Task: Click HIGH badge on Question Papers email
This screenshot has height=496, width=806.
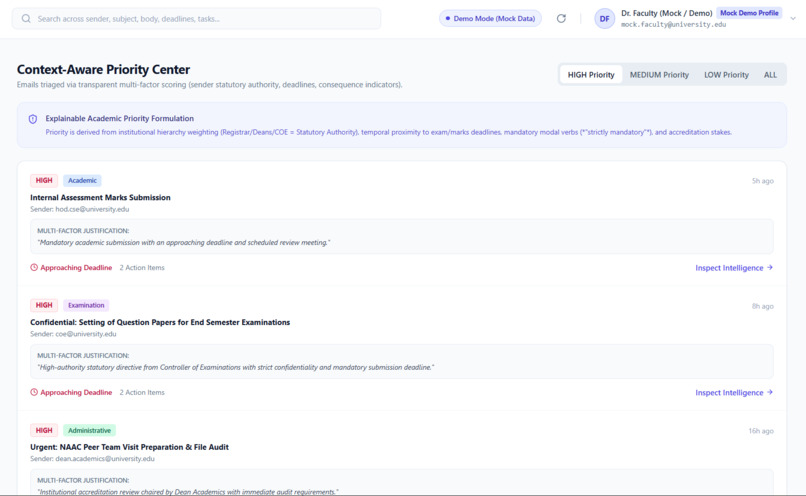Action: pyautogui.click(x=44, y=305)
